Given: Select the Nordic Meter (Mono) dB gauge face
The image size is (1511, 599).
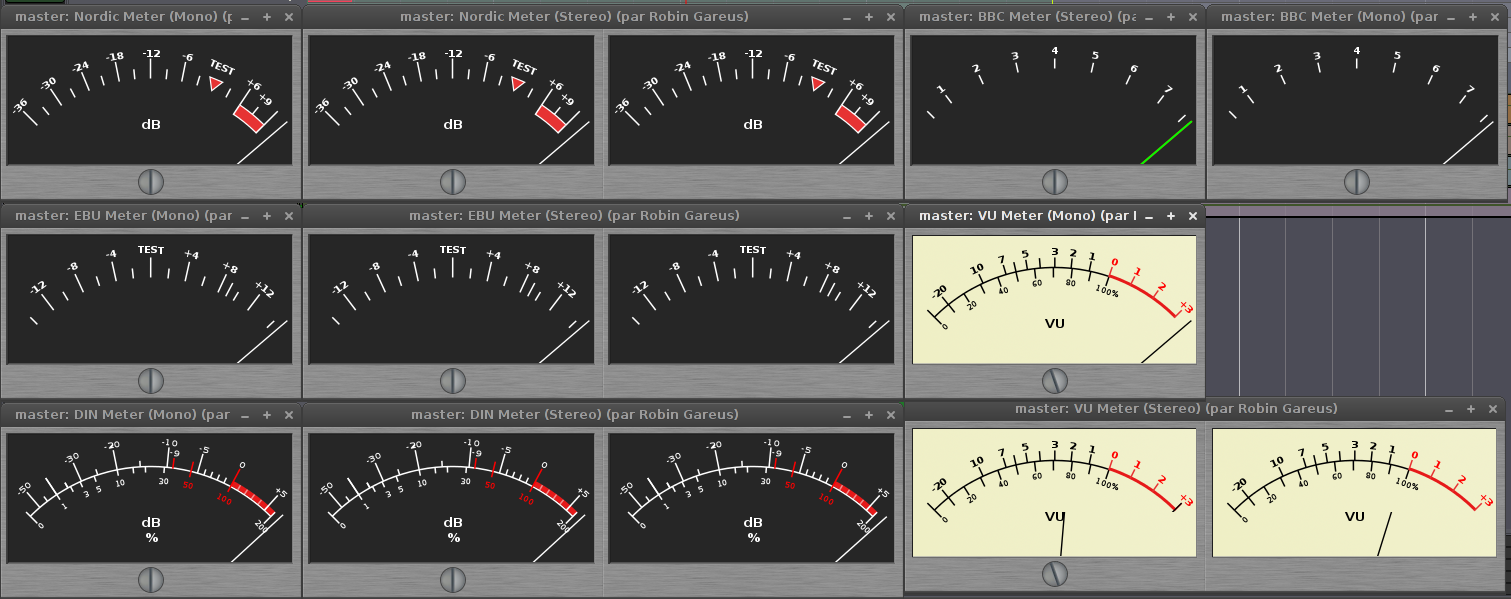Looking at the screenshot, I should click(150, 100).
